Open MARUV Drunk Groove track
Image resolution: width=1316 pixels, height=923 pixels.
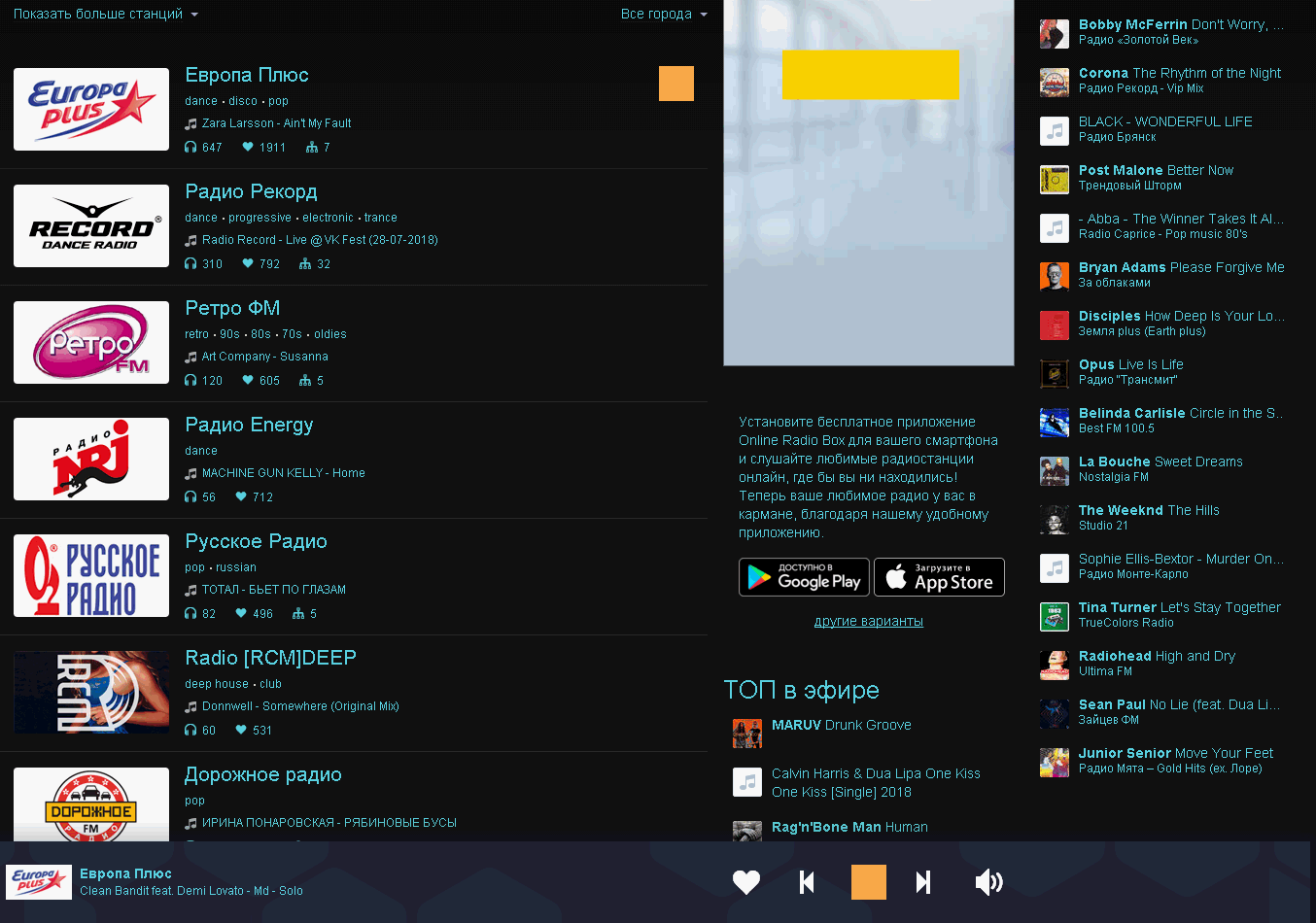click(x=842, y=725)
